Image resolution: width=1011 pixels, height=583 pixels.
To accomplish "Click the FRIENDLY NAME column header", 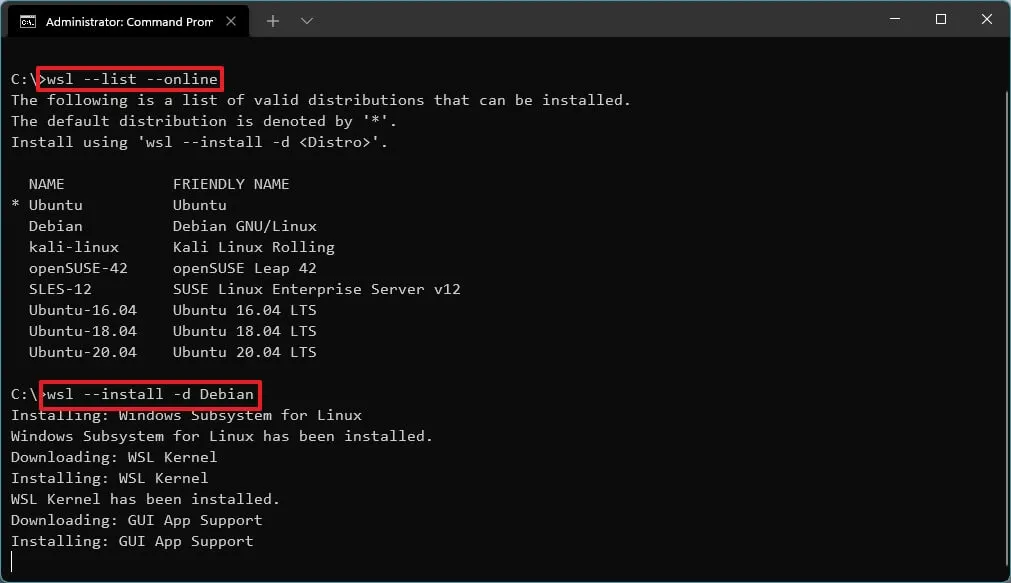I will pos(231,183).
